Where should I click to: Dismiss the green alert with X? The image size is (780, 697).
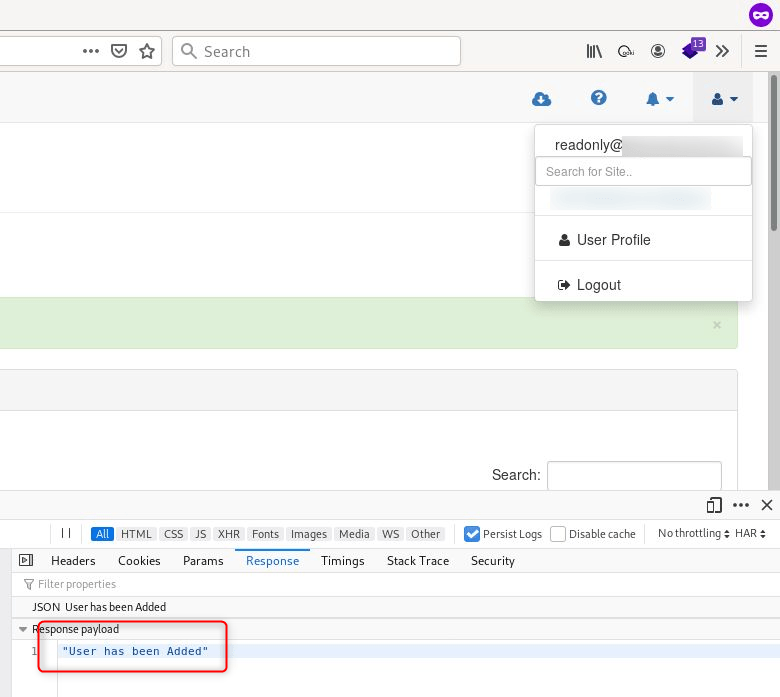tap(716, 325)
